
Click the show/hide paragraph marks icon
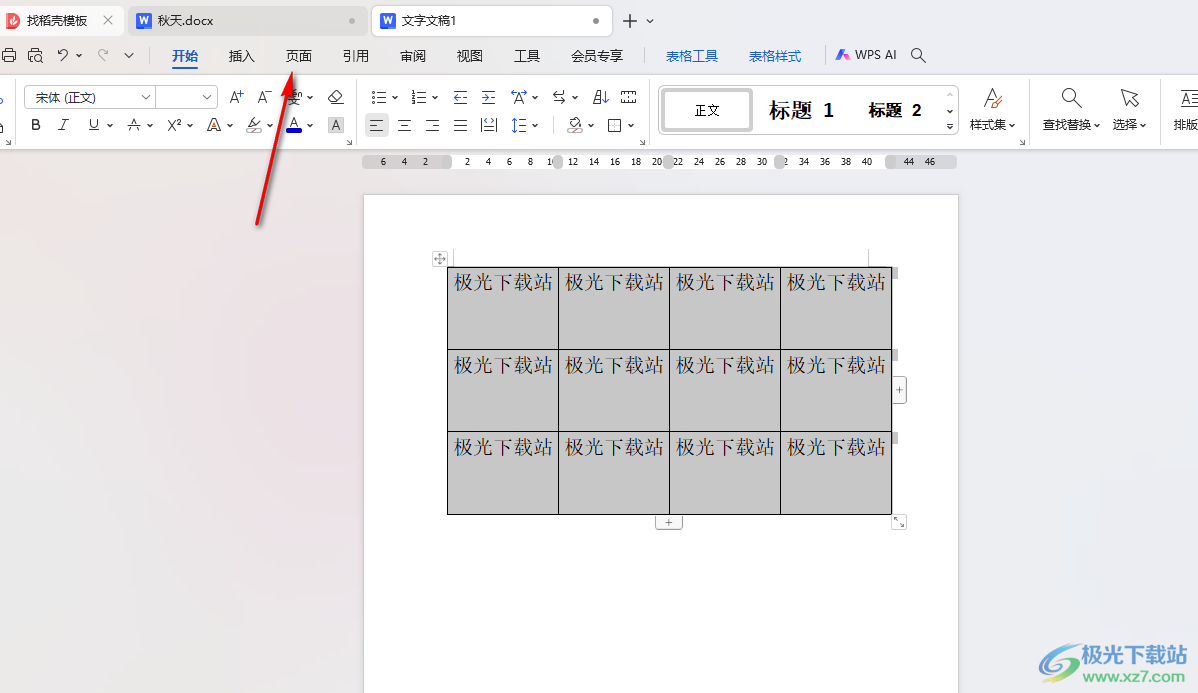click(x=629, y=97)
